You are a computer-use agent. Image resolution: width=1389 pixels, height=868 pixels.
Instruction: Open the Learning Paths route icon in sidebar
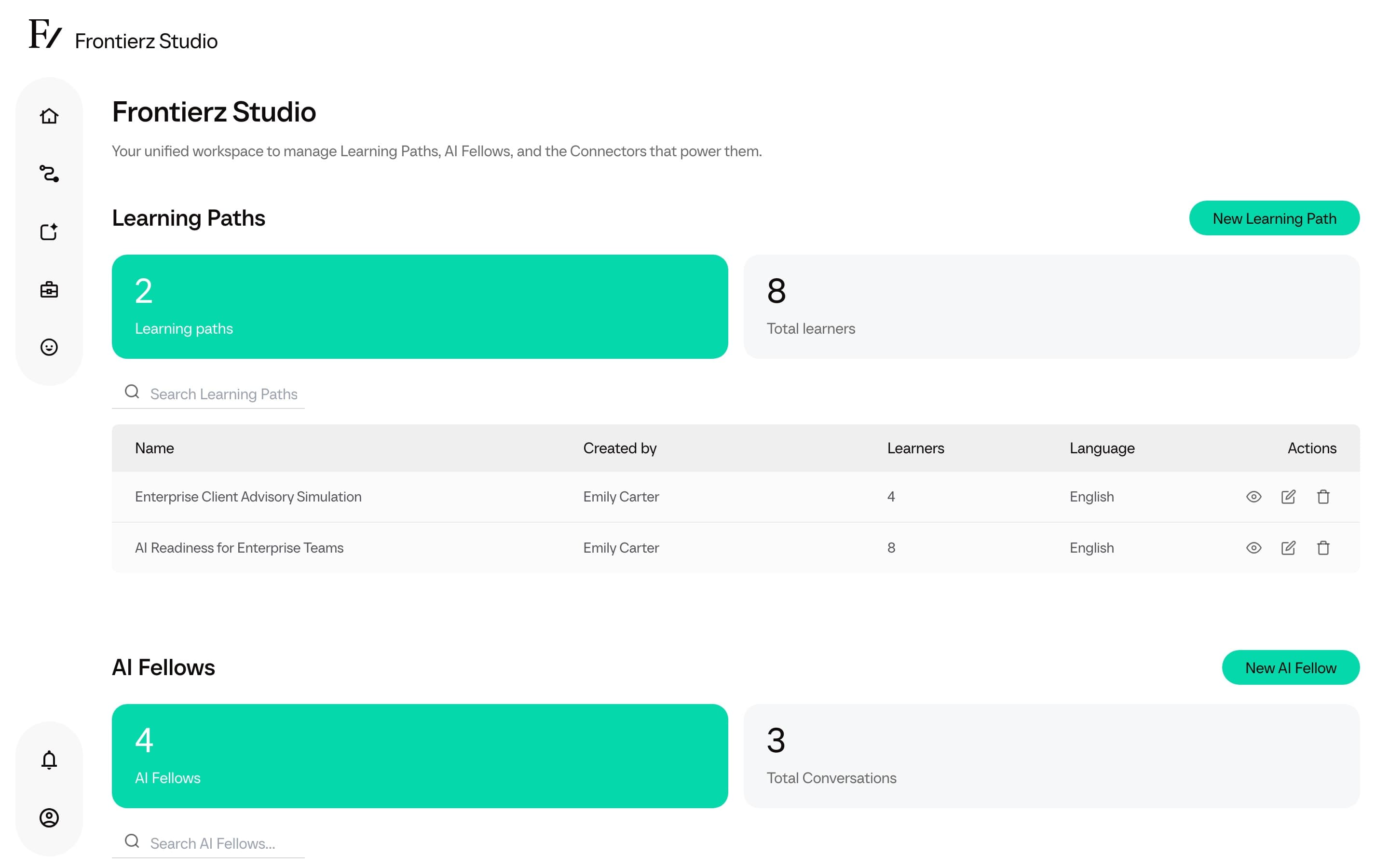click(x=49, y=174)
